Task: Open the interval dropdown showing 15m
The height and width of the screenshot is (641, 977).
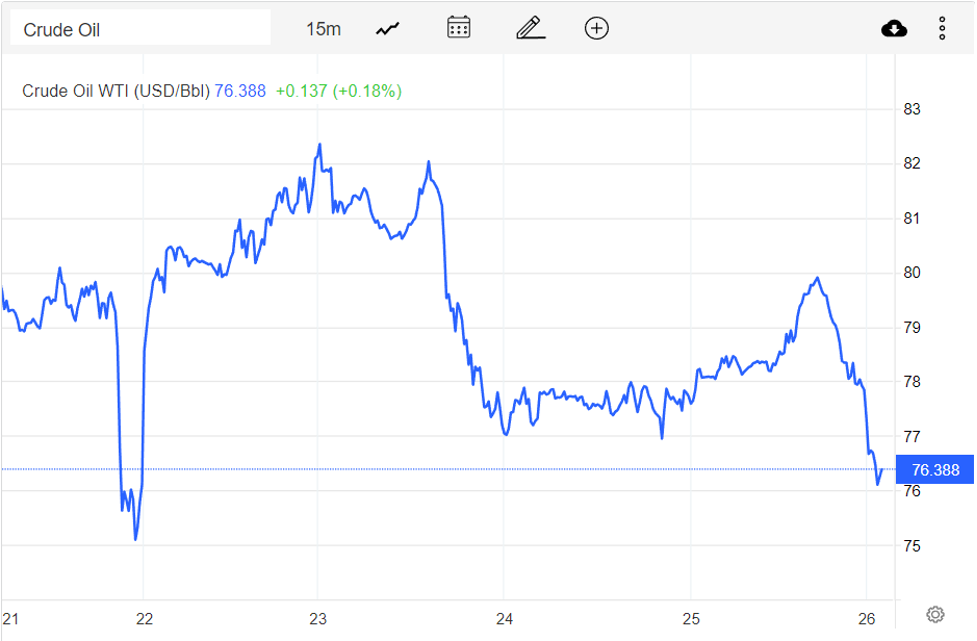Action: [326, 28]
